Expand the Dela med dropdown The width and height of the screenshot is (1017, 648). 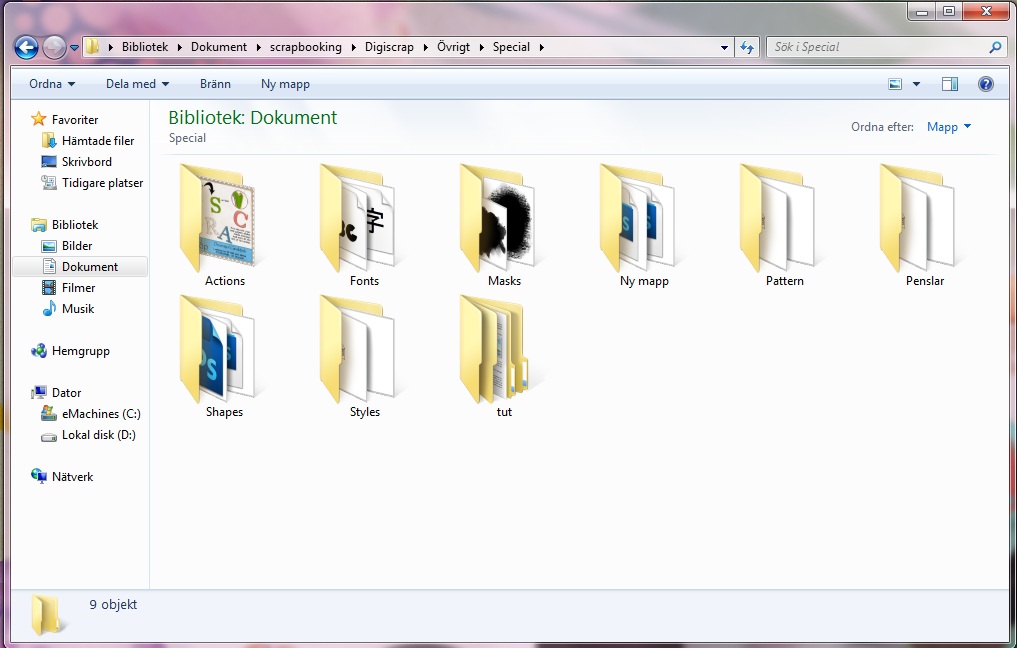(x=137, y=84)
